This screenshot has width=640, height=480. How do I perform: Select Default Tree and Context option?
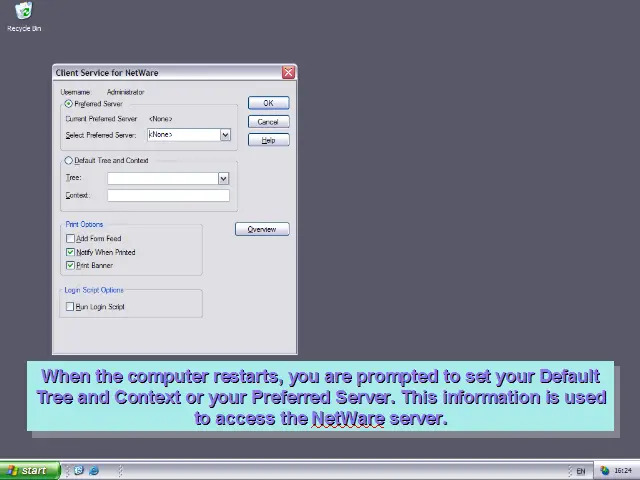[x=69, y=160]
